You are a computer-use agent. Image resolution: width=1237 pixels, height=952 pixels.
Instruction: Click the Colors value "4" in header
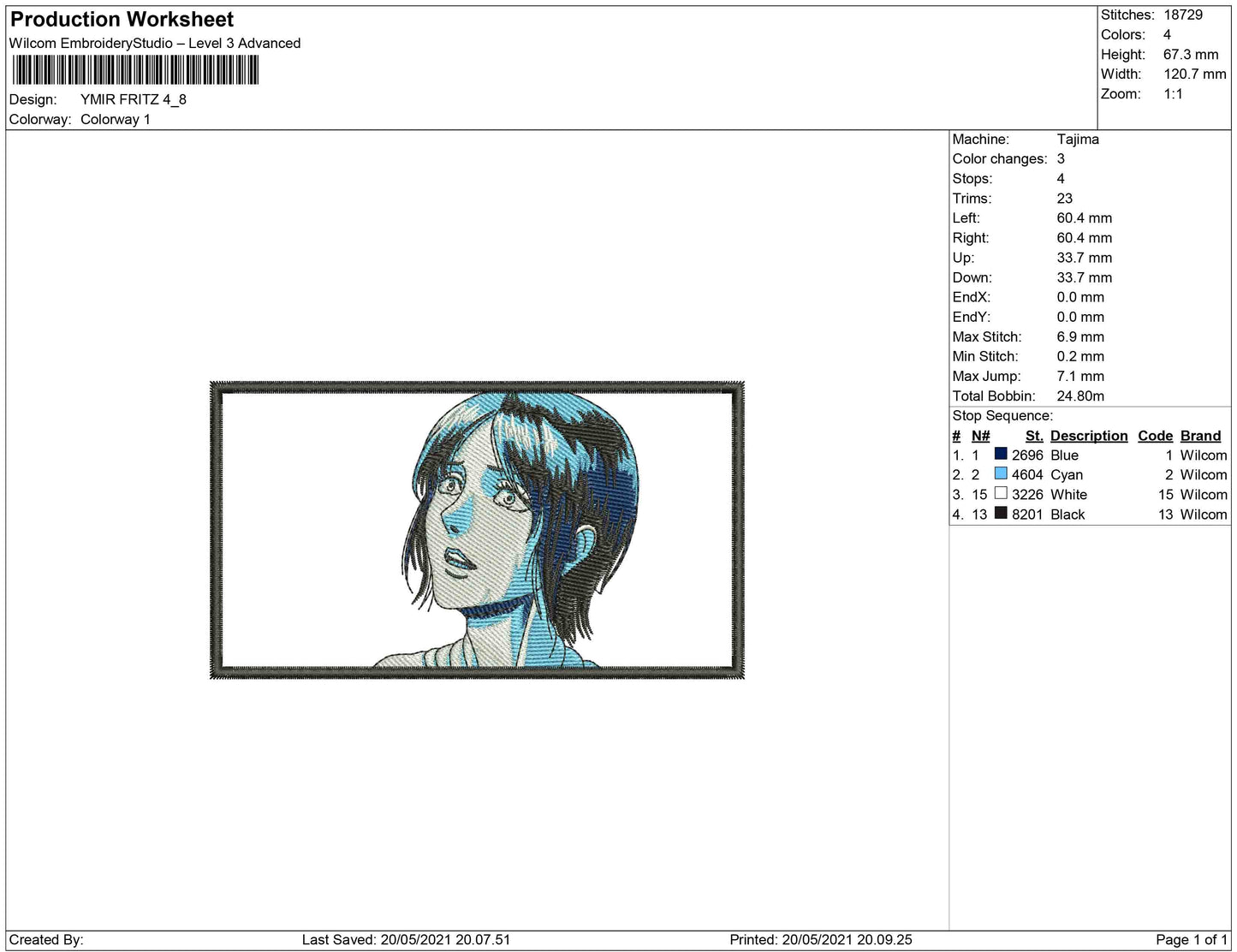click(x=1168, y=34)
